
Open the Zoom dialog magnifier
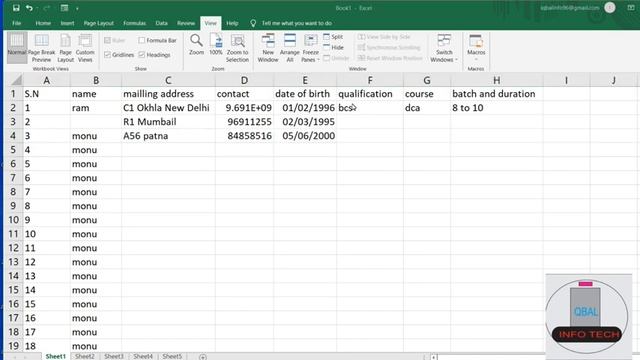pyautogui.click(x=196, y=44)
